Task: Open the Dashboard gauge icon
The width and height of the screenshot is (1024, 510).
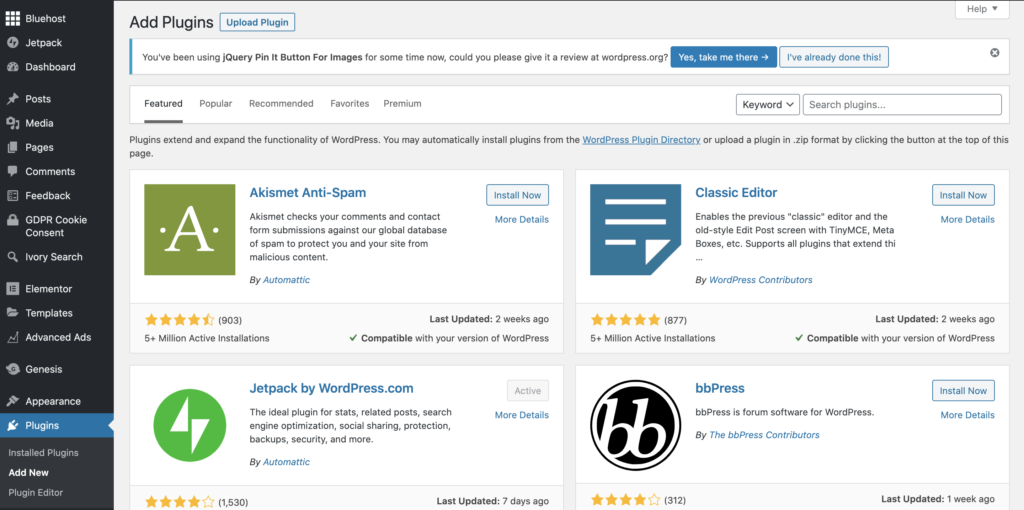Action: 12,67
